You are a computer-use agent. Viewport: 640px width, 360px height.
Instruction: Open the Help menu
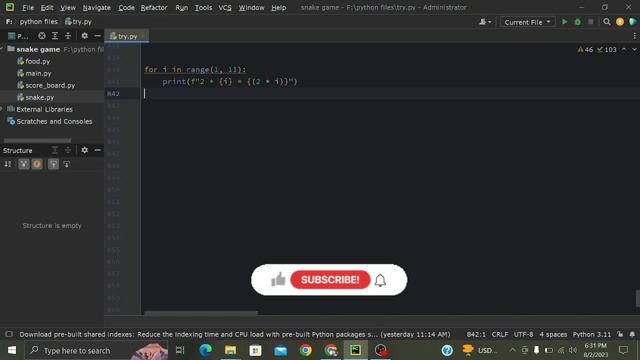click(x=278, y=7)
